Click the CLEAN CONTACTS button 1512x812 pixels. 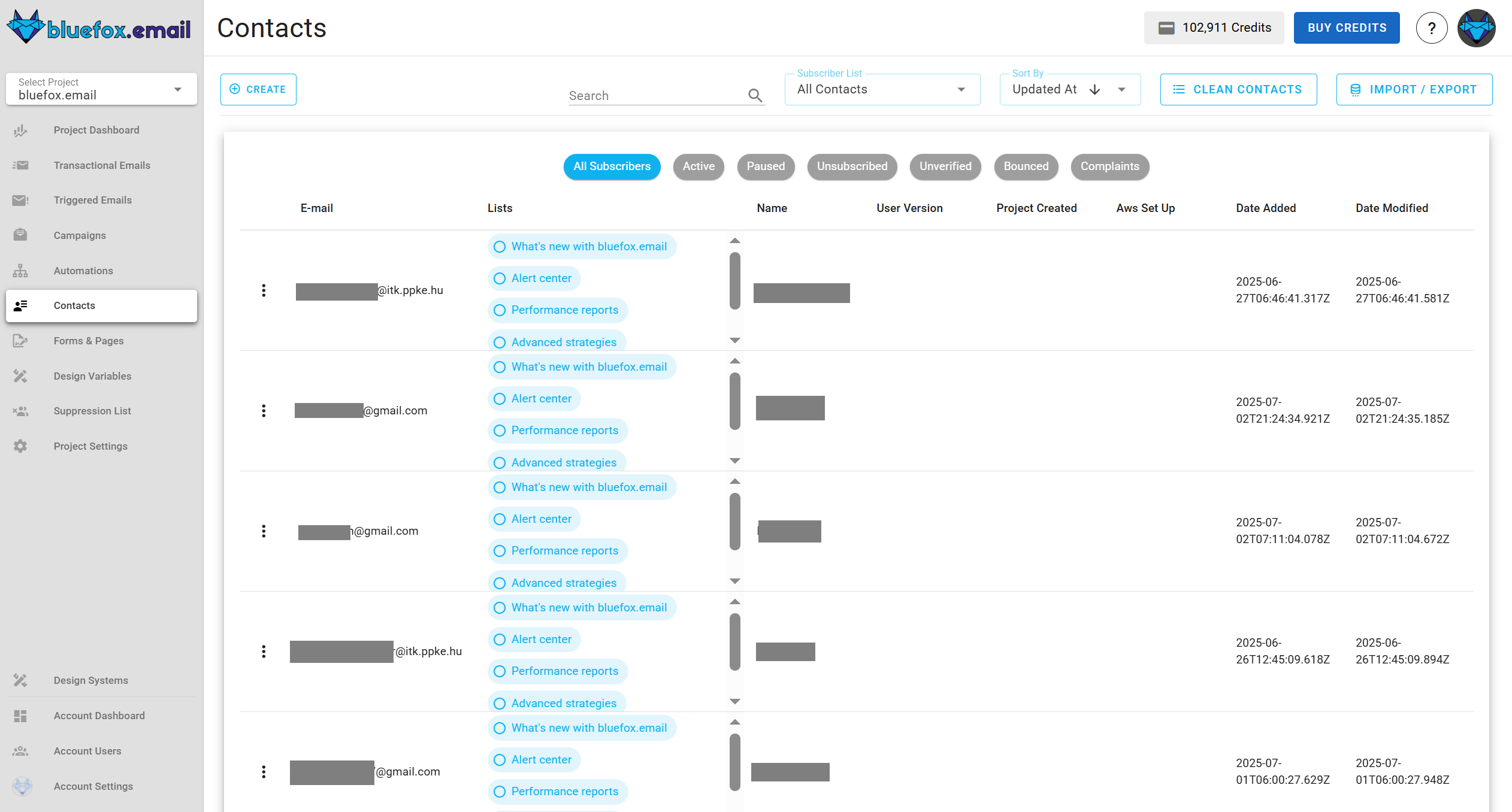[x=1238, y=89]
